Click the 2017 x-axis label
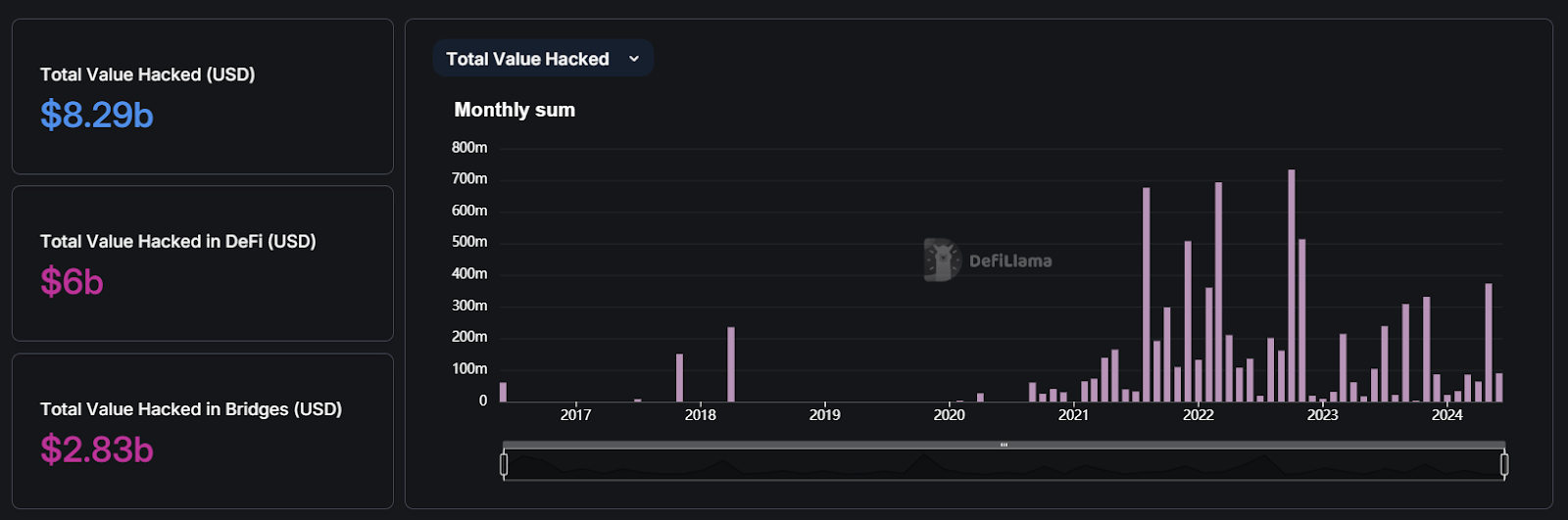 [575, 415]
